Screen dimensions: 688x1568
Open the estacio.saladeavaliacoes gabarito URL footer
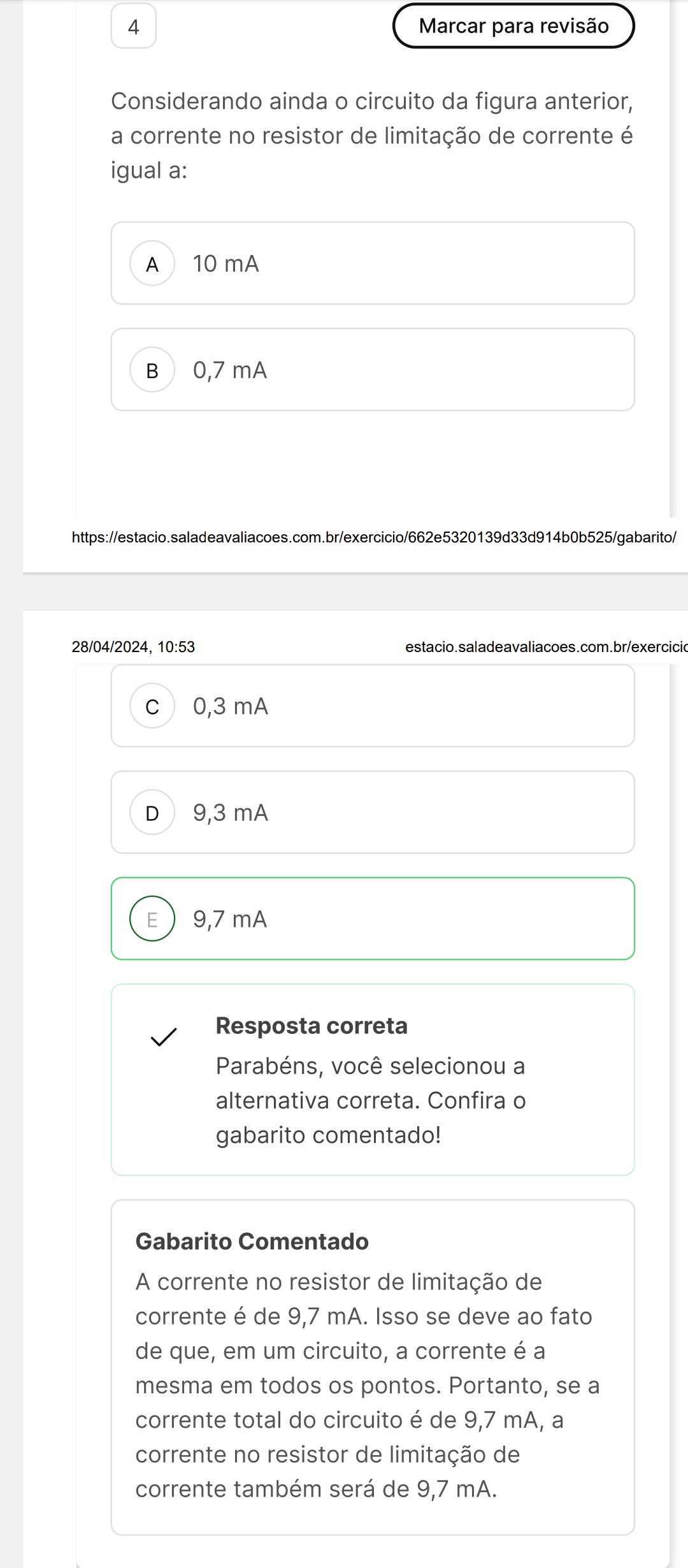[374, 537]
